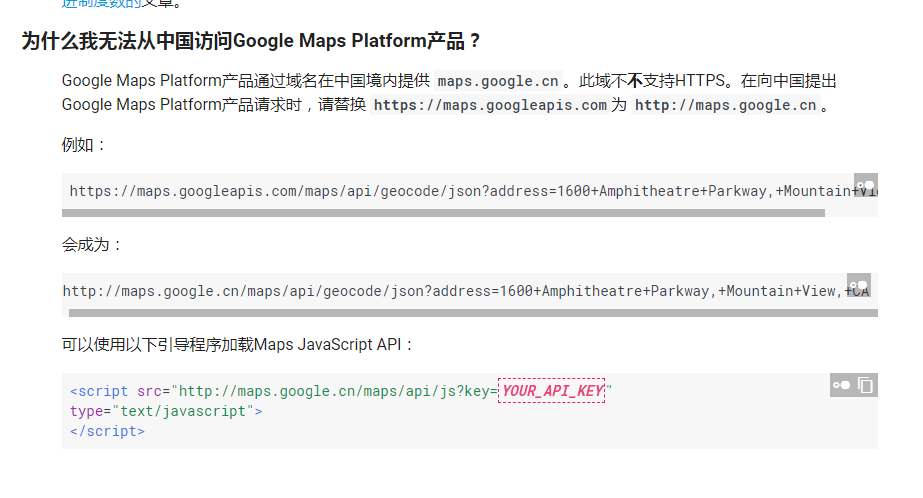
Task: Click the inline code http://maps.google.cn
Action: pos(725,105)
